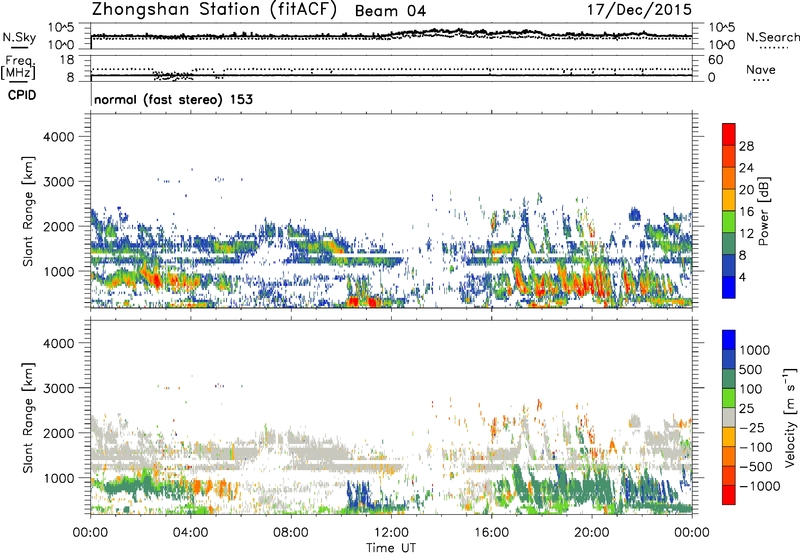Select the "N.Sky" legend label

[19, 37]
